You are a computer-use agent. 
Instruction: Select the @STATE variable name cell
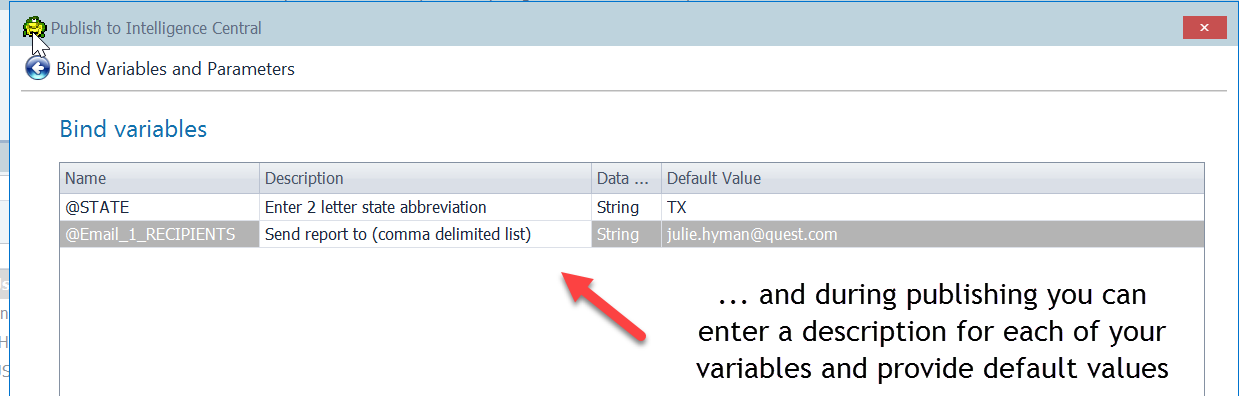click(x=160, y=207)
